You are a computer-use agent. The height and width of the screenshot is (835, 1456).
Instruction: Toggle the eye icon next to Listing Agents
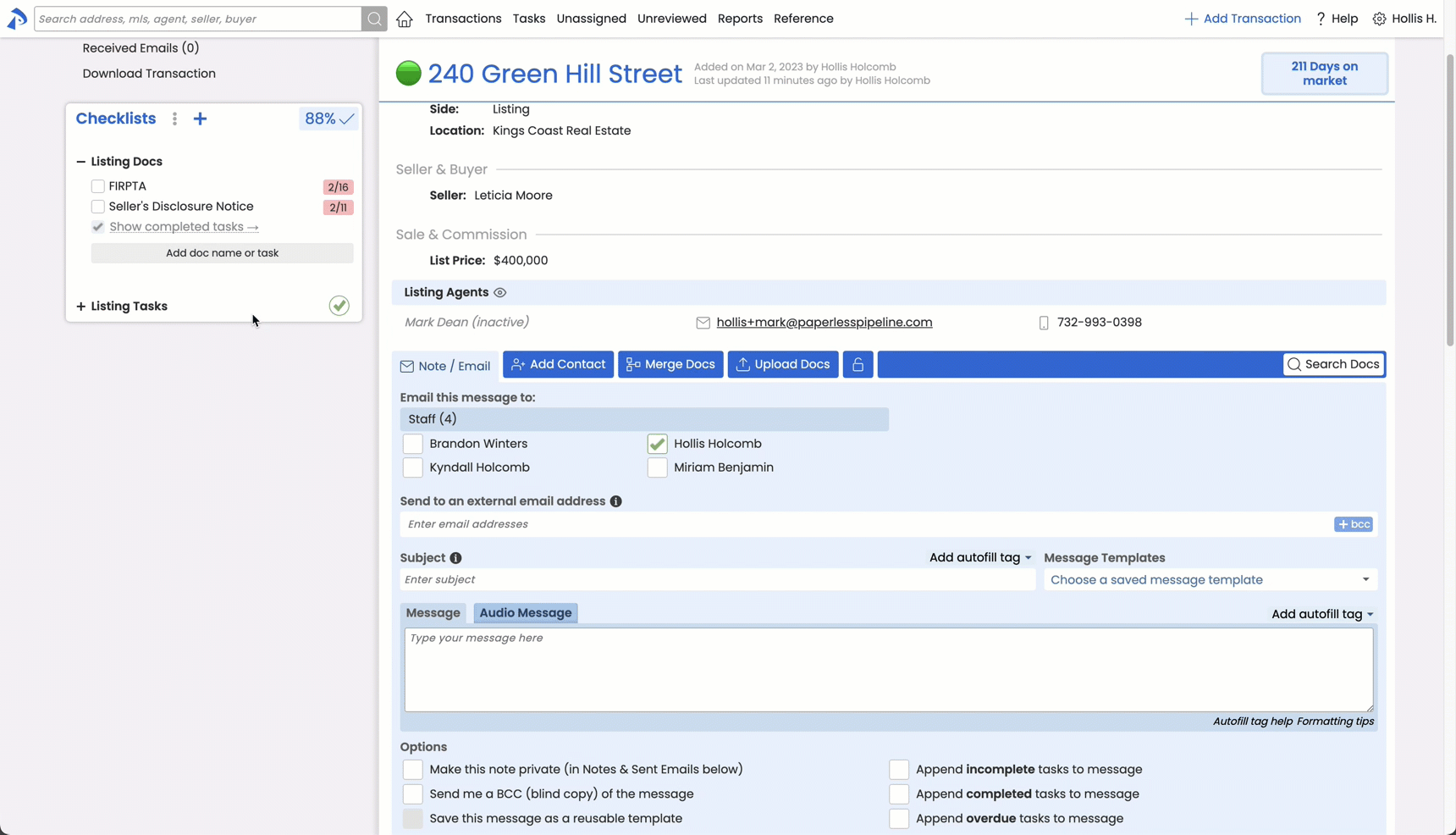point(500,292)
